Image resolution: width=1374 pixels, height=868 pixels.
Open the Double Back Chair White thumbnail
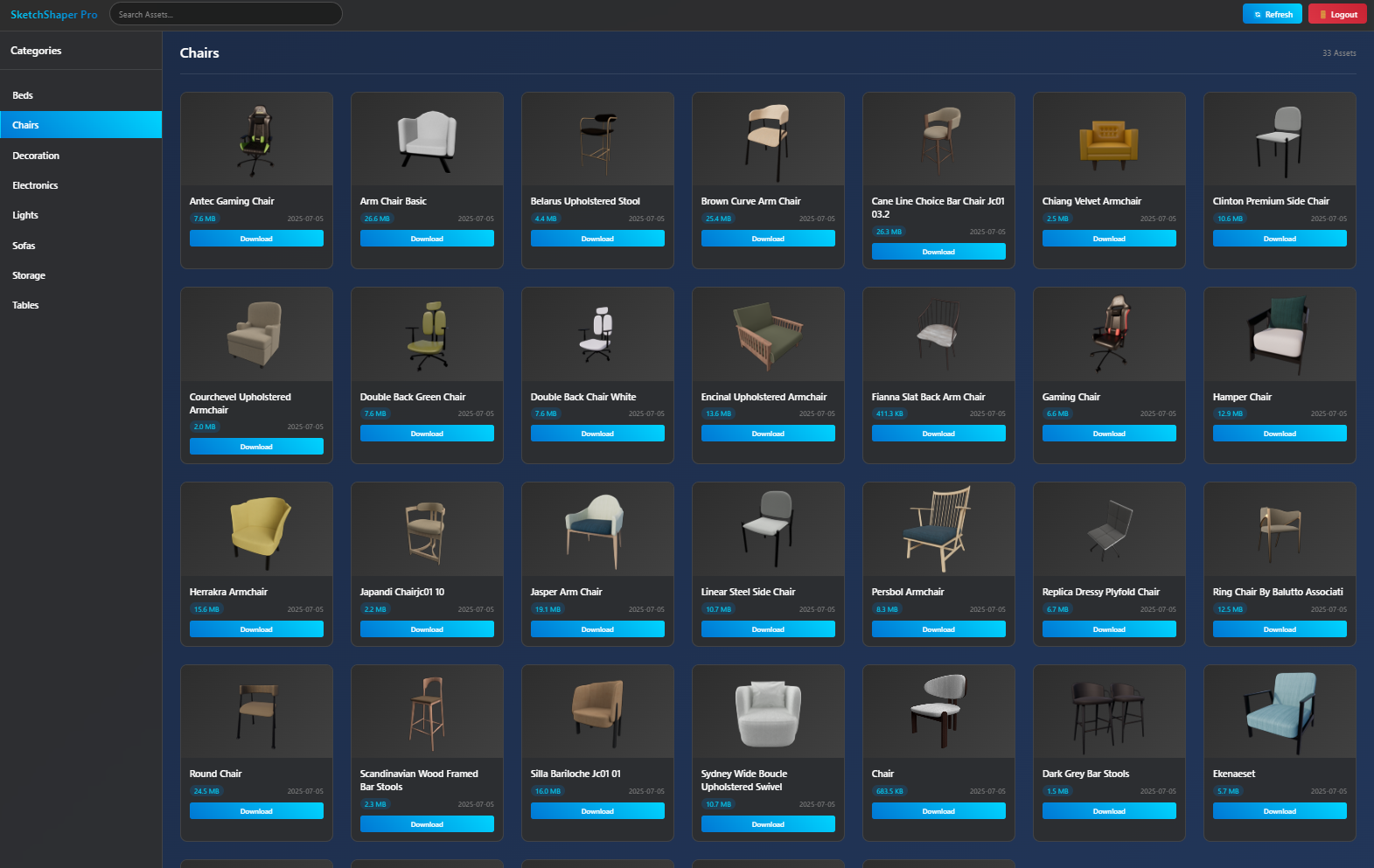(597, 334)
